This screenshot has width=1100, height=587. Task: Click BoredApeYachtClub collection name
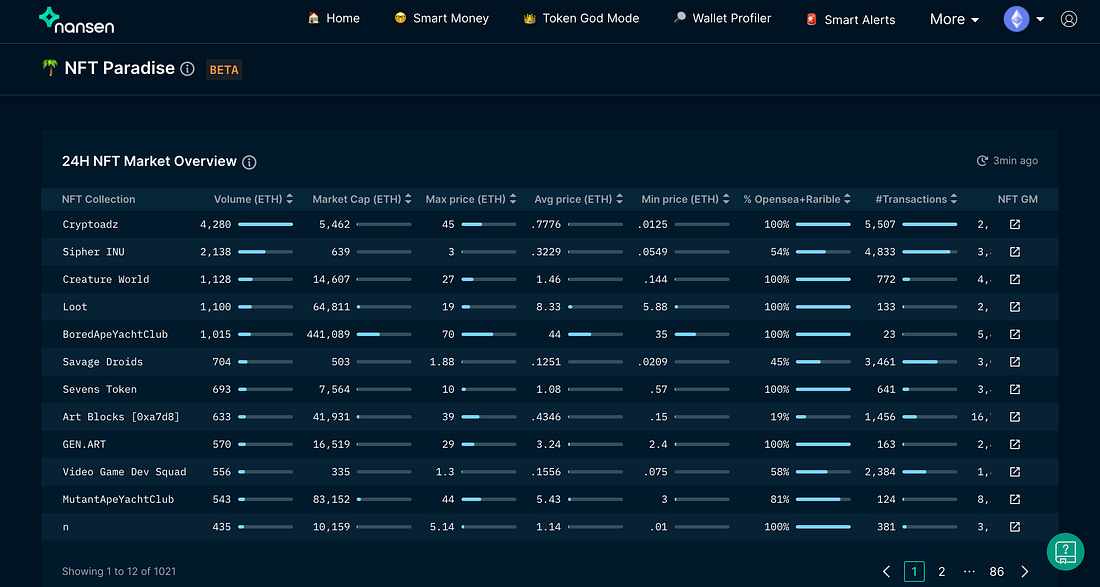coord(115,335)
